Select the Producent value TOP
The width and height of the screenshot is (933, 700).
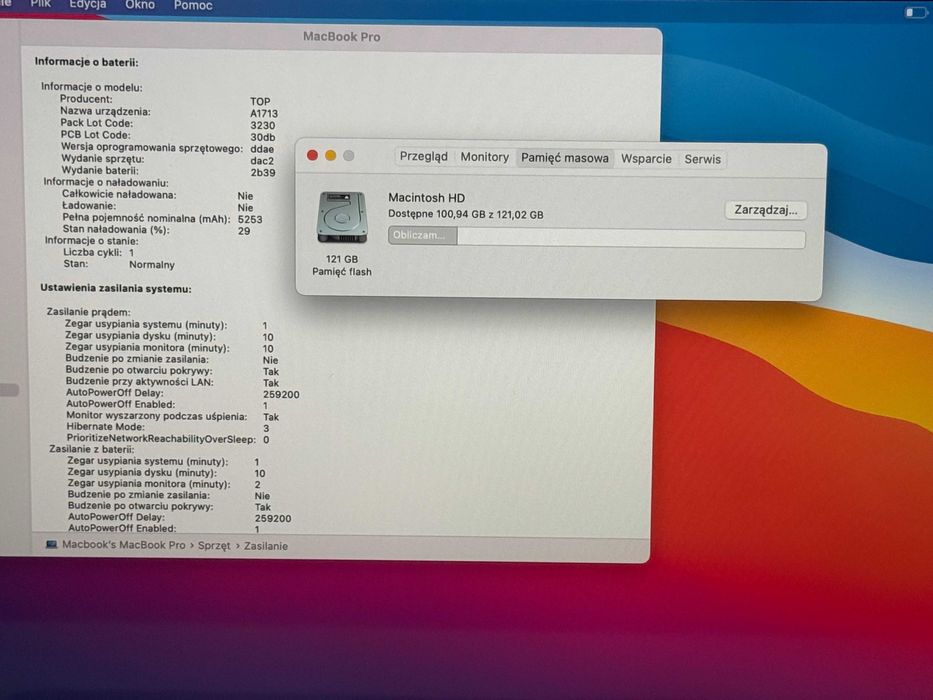click(x=260, y=101)
